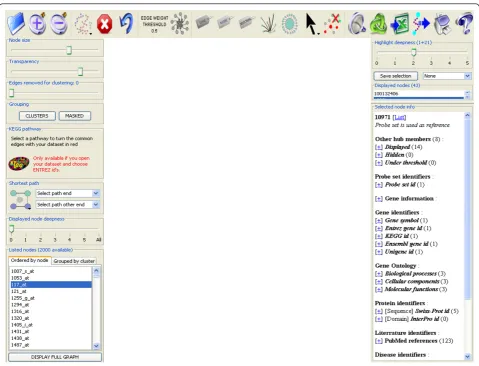Image resolution: width=479 pixels, height=366 pixels.
Task: Expand the InterPro id (0) entry
Action: coord(379,319)
